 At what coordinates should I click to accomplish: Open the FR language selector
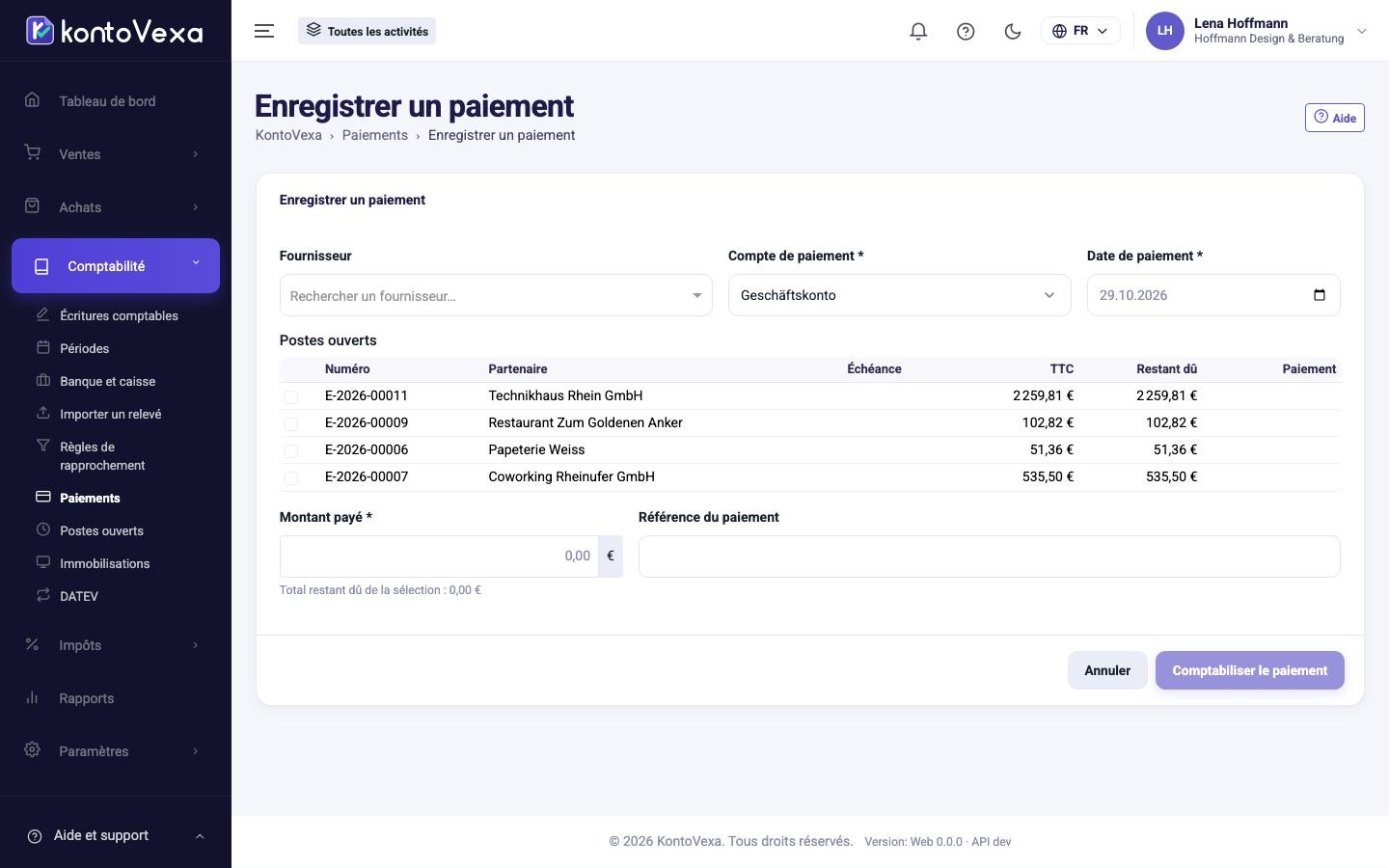click(1080, 31)
